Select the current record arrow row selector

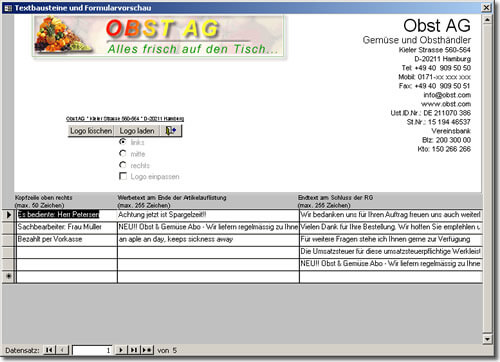[8, 215]
